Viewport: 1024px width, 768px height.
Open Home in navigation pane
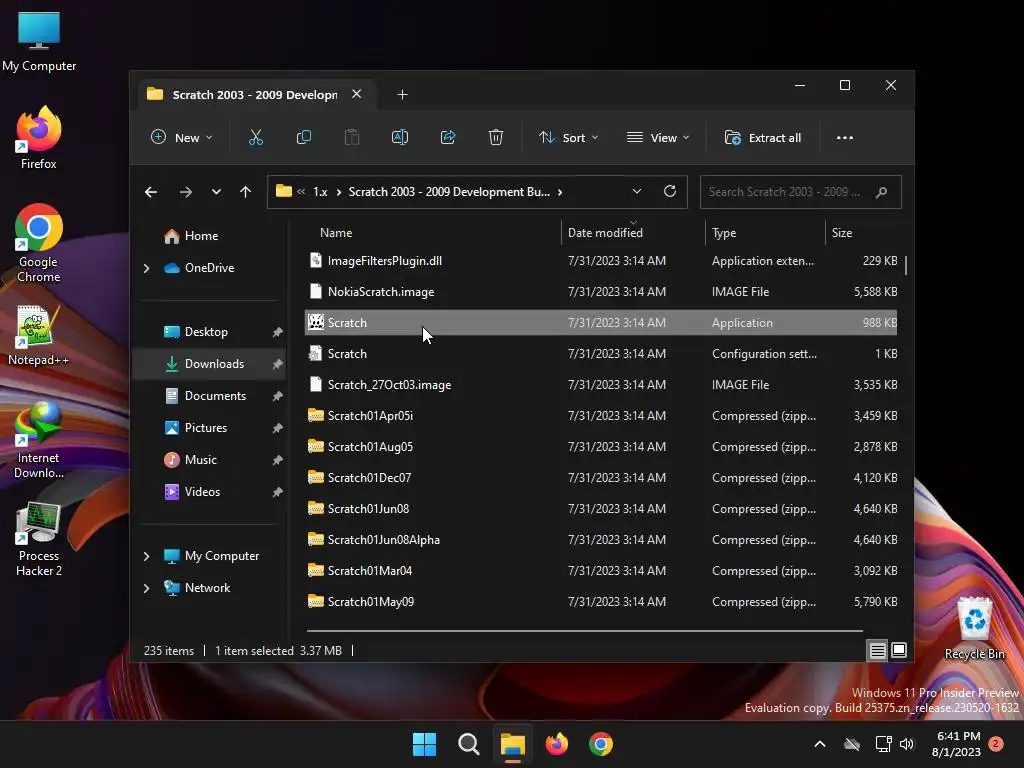[x=201, y=236]
